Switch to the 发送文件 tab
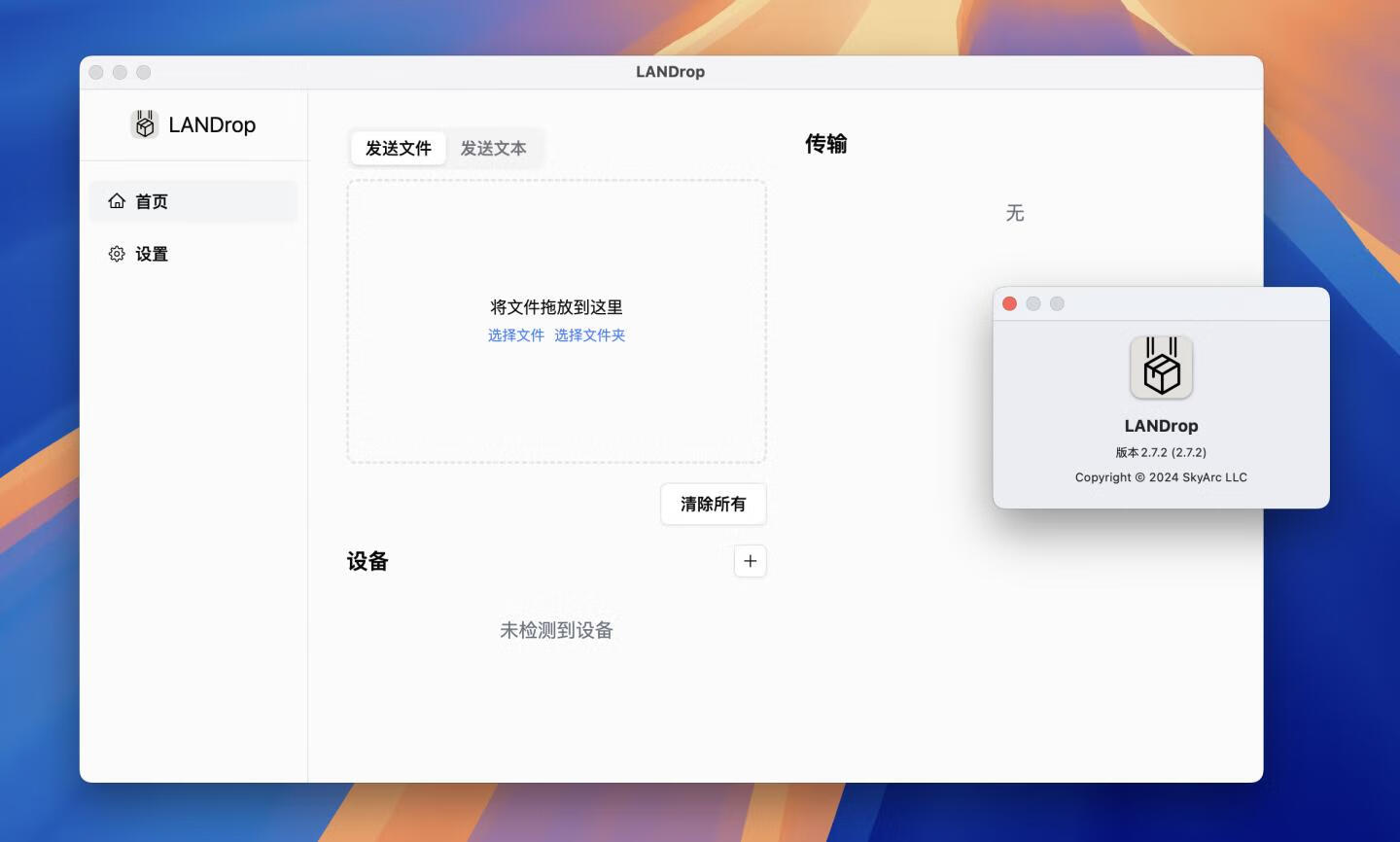The image size is (1400, 842). coord(398,148)
